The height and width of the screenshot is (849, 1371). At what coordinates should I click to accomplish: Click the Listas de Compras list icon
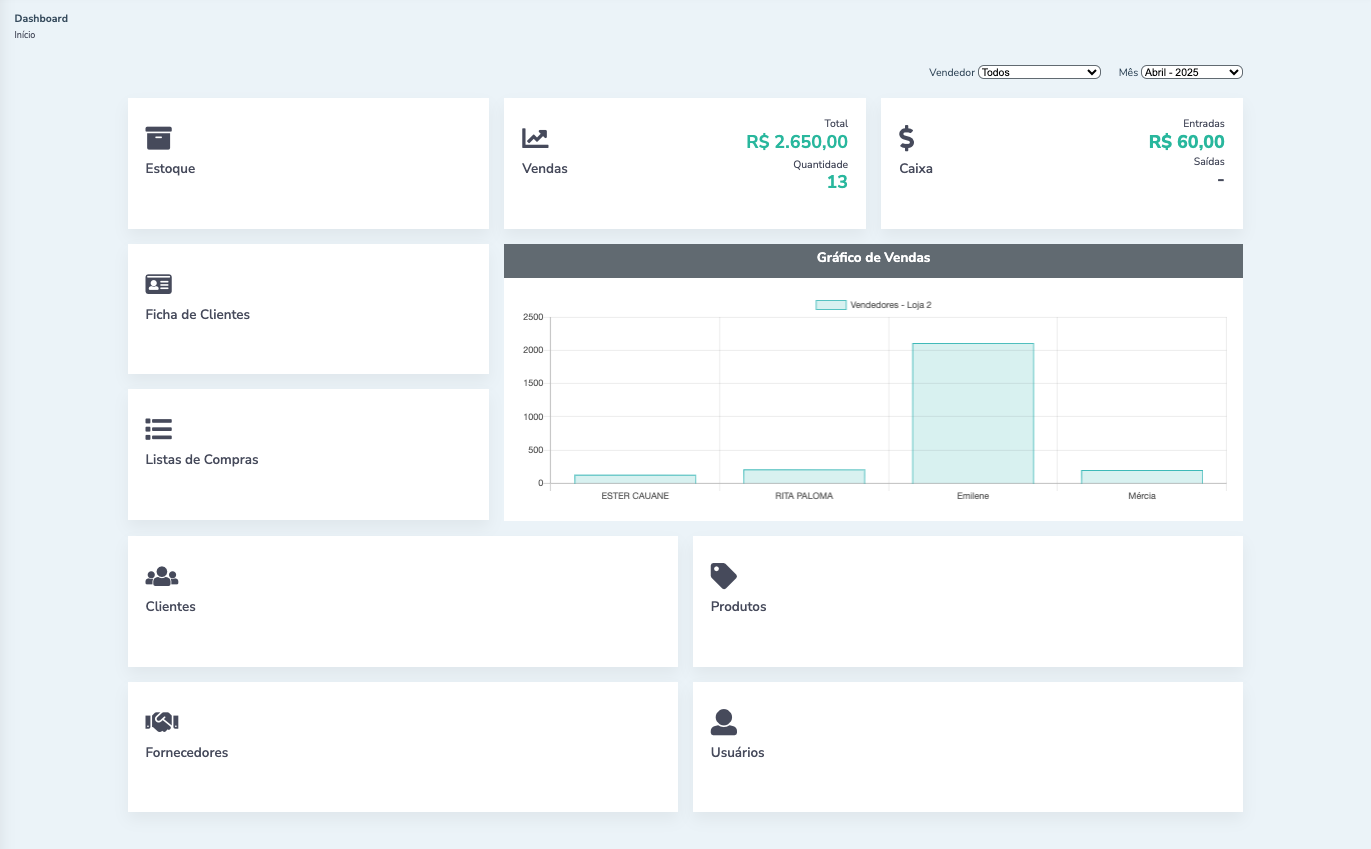point(158,429)
